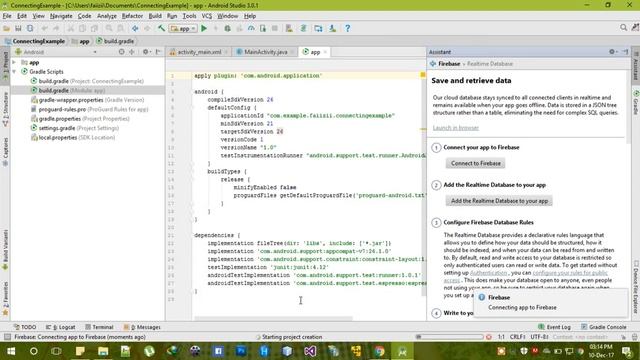This screenshot has height=360, width=640.
Task: Open the Logcat tool window
Action: [x=60, y=327]
